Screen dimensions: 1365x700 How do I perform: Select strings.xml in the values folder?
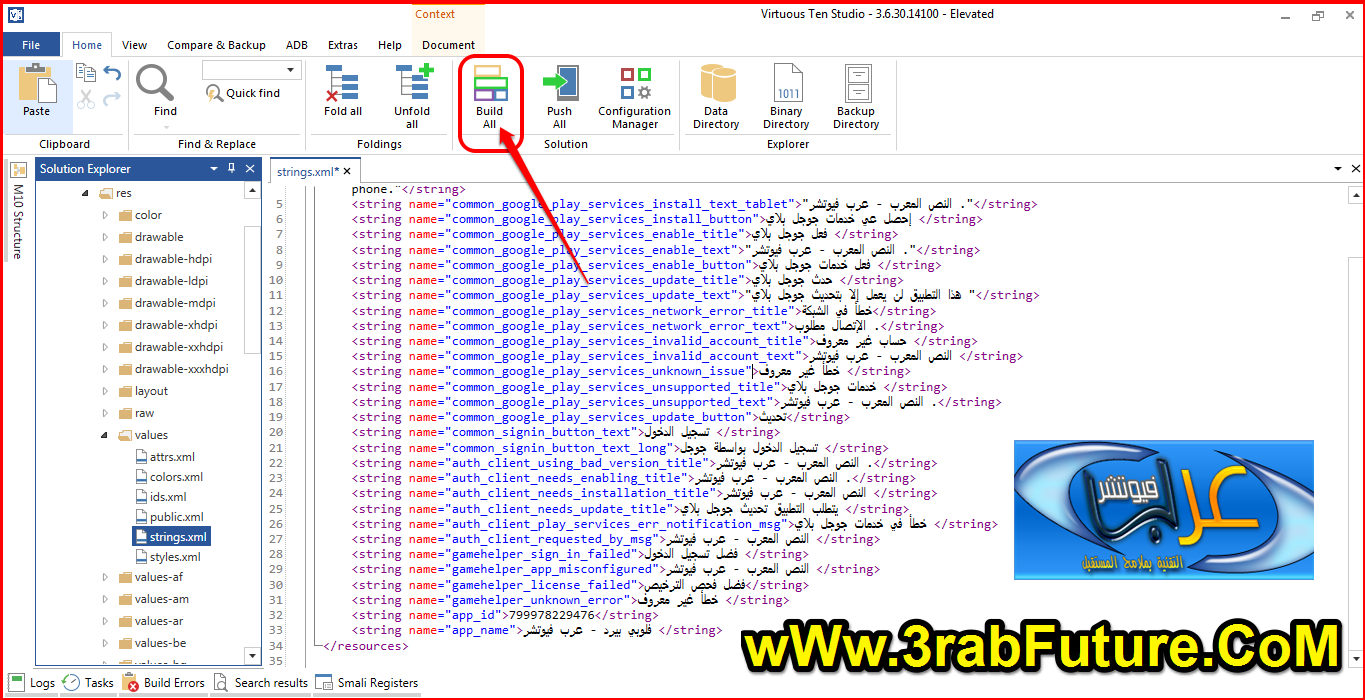point(171,537)
